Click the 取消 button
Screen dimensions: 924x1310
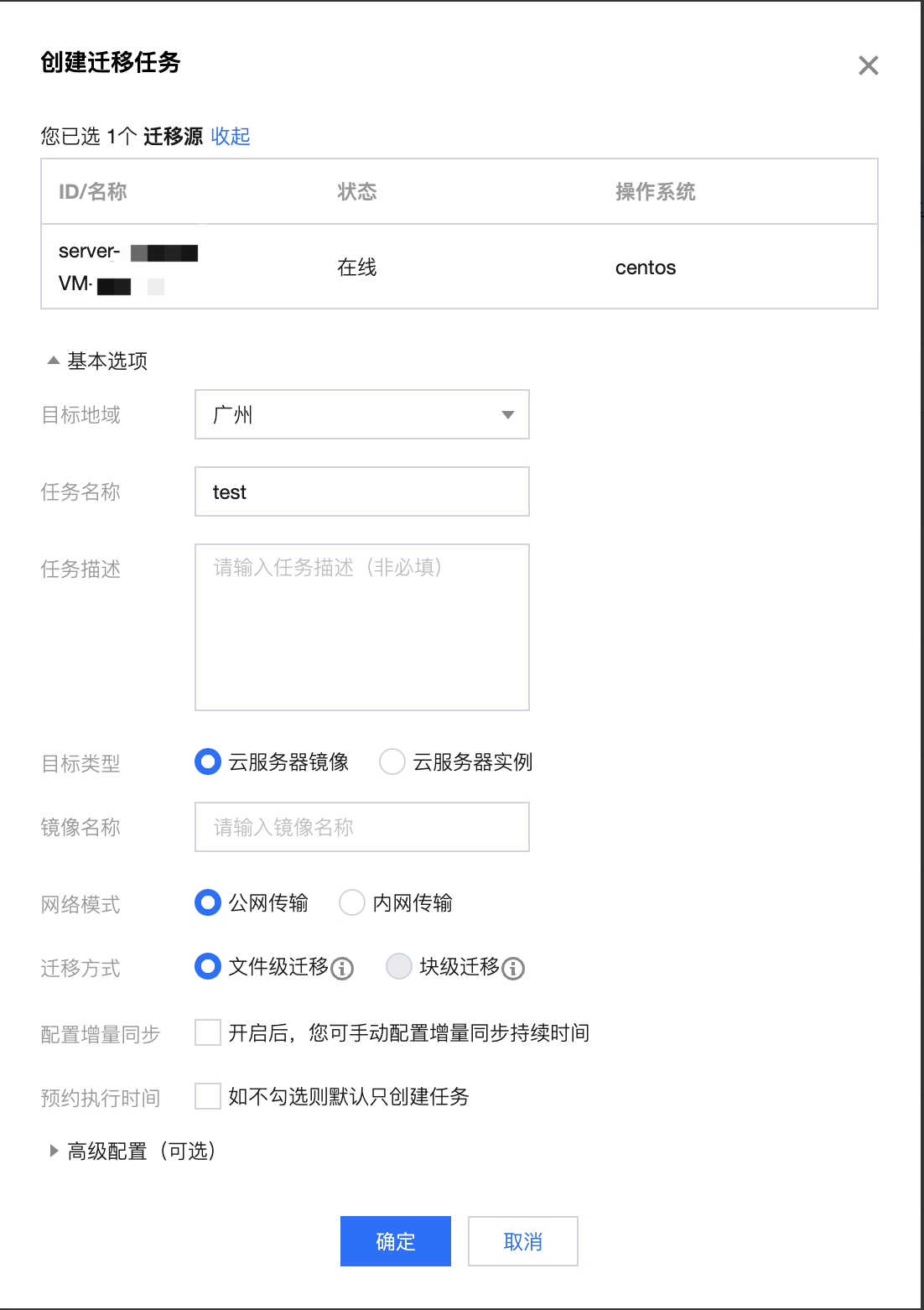click(523, 1241)
